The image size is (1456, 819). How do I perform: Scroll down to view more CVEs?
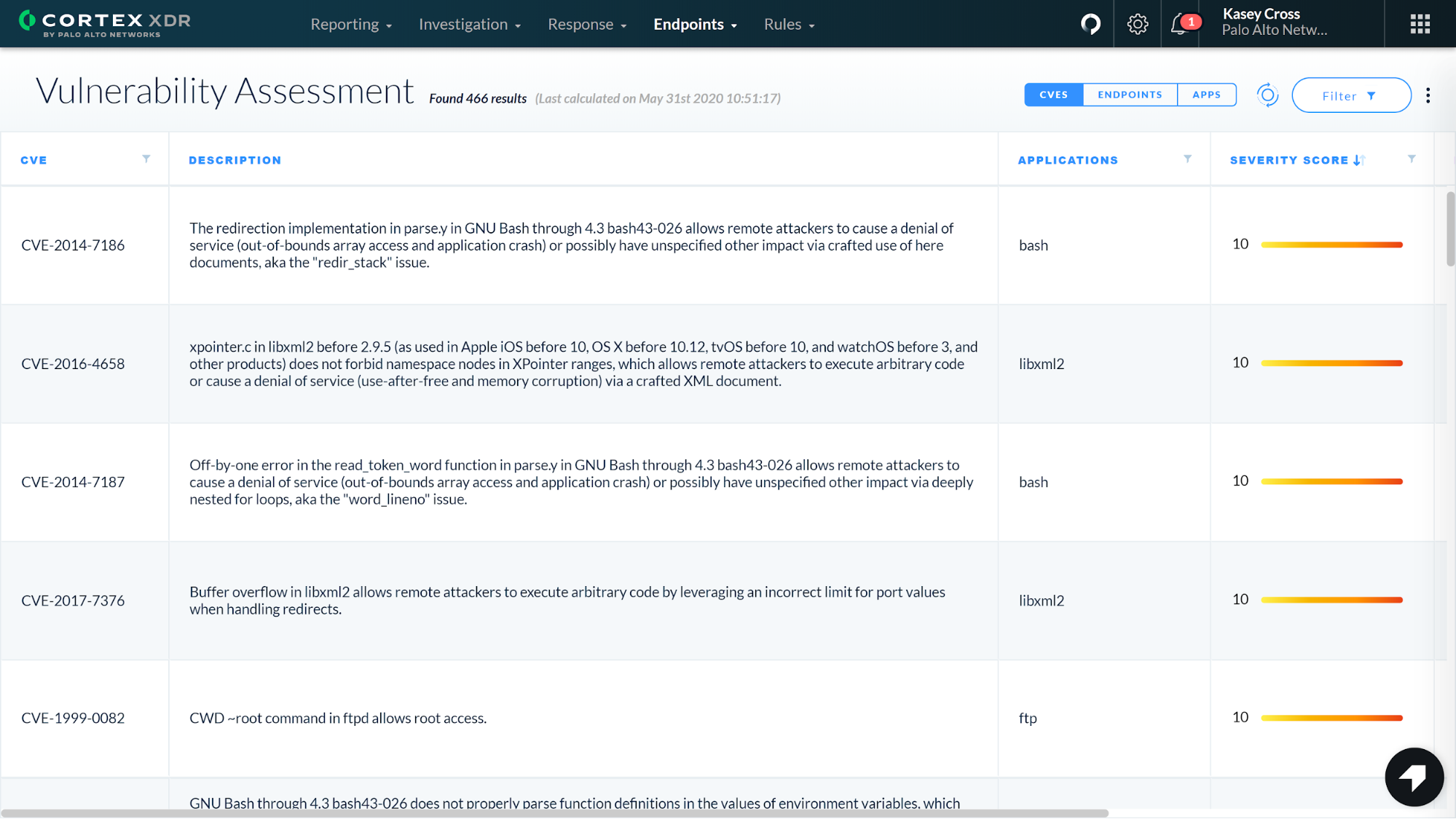(1448, 600)
